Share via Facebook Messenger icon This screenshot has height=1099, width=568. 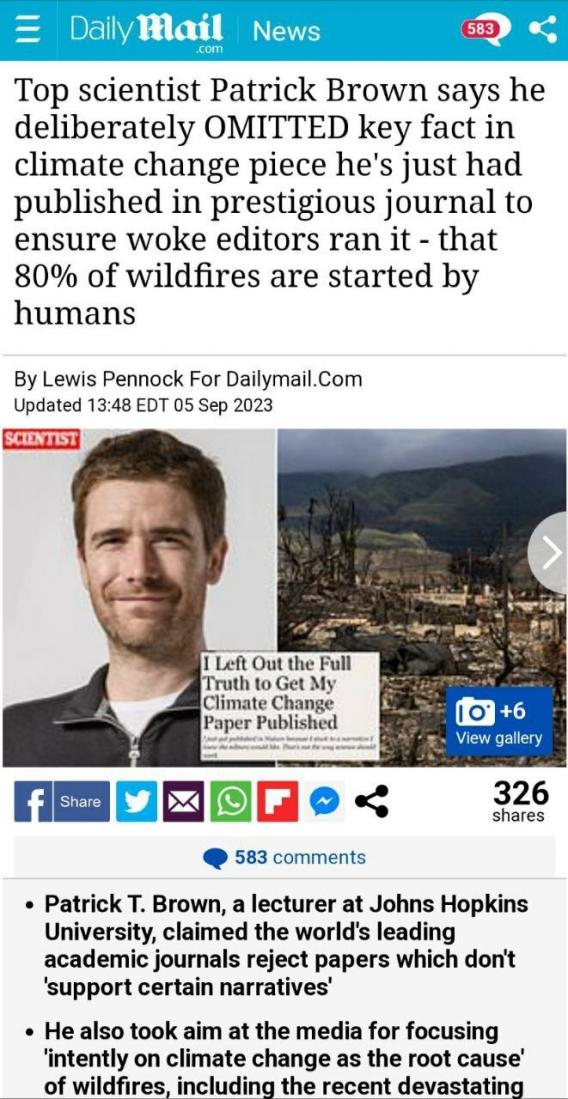coord(324,801)
